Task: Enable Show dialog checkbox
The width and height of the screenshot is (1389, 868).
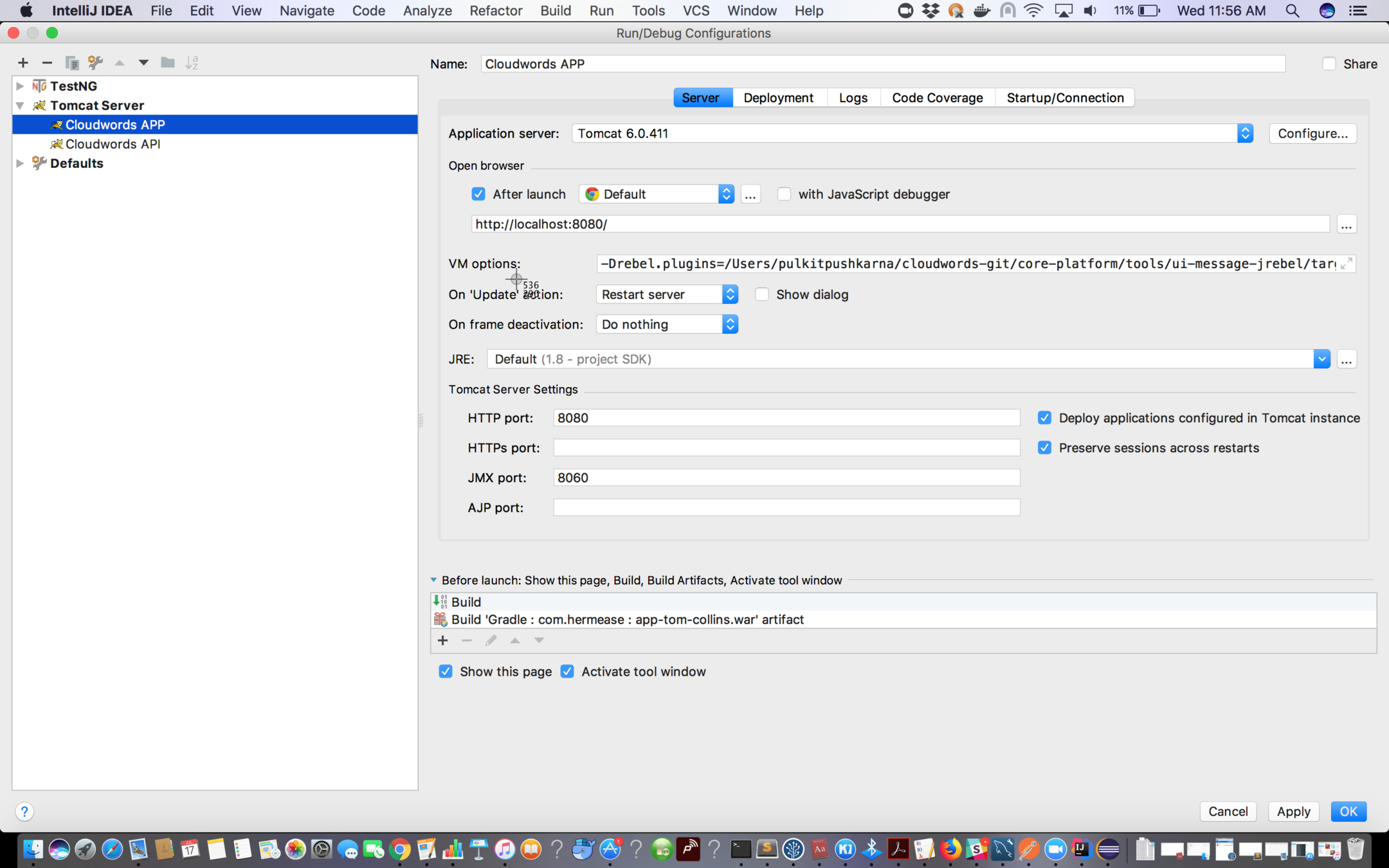Action: tap(762, 294)
